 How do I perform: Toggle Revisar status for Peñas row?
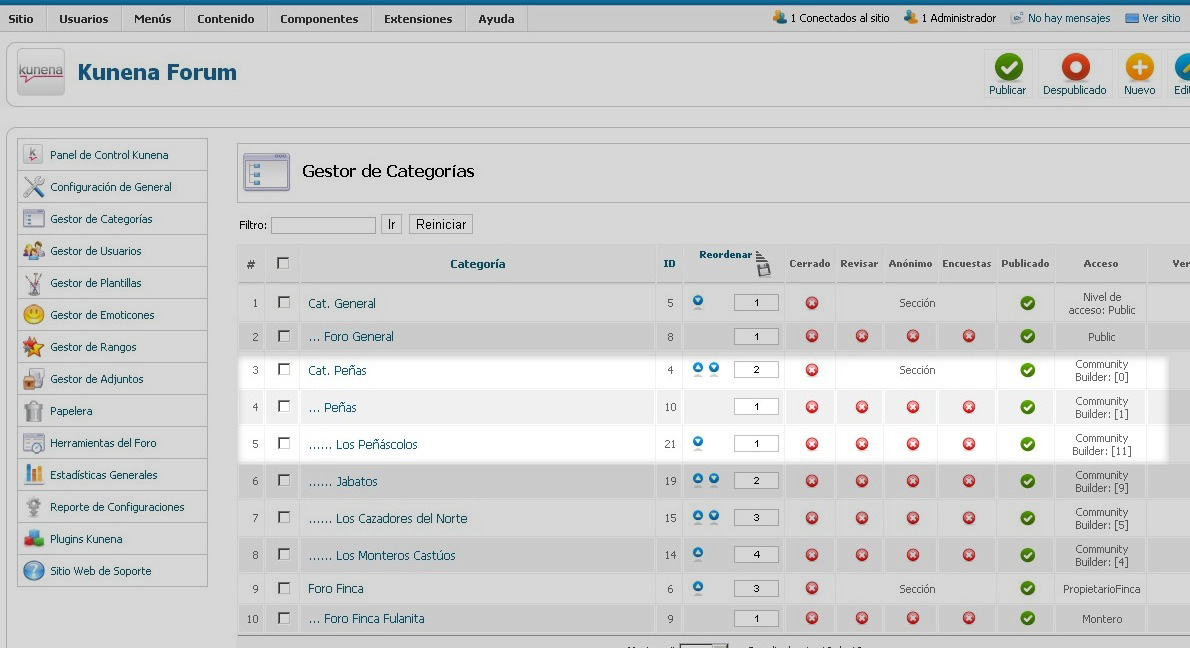(861, 407)
